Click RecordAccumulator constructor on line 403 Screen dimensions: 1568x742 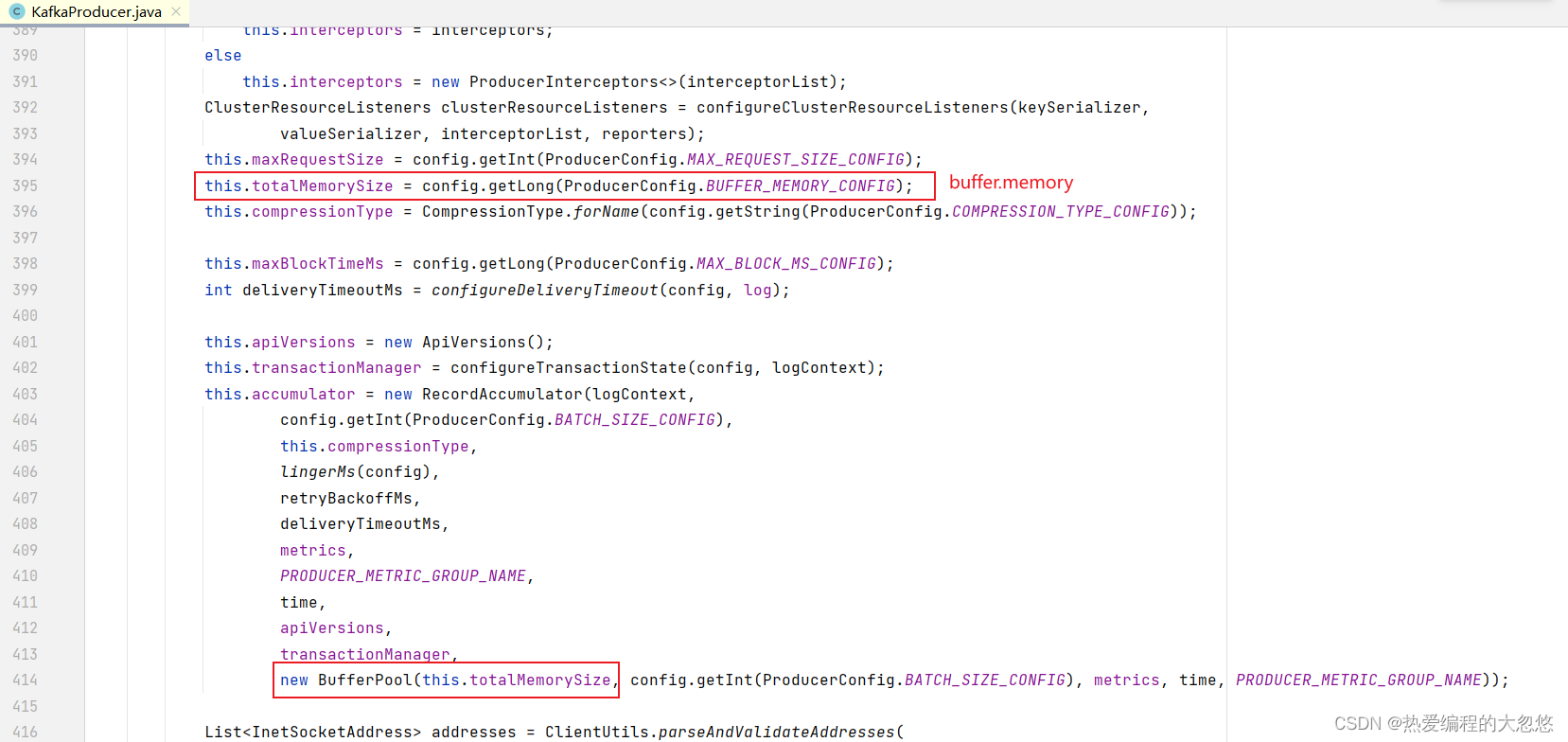[502, 394]
